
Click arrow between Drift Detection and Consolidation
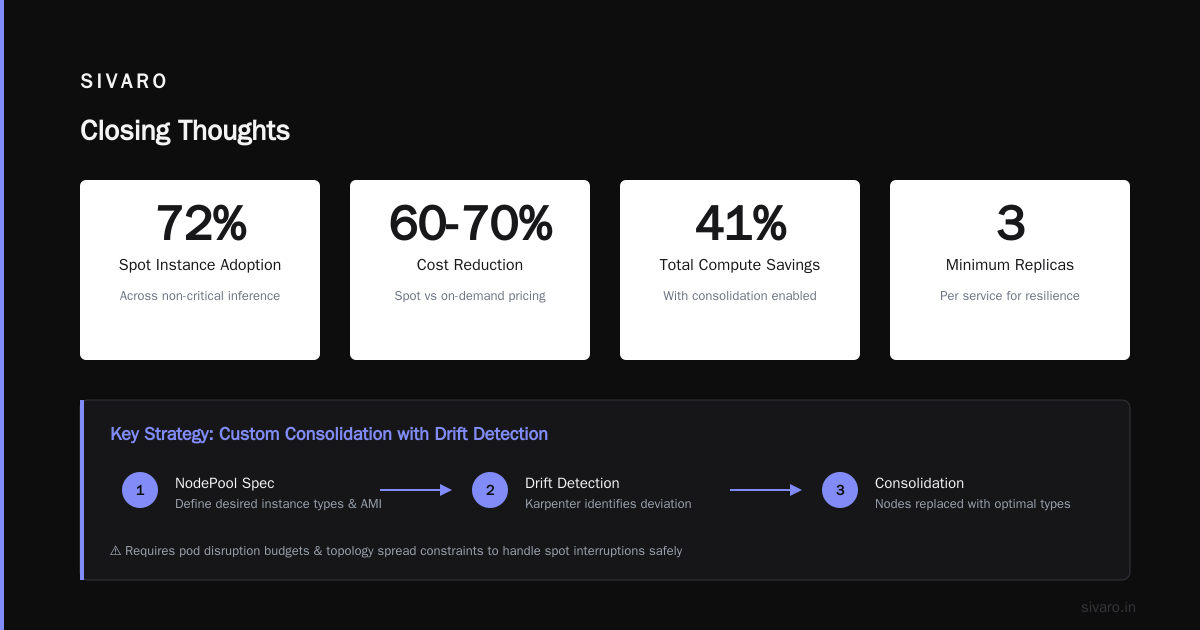(x=766, y=490)
